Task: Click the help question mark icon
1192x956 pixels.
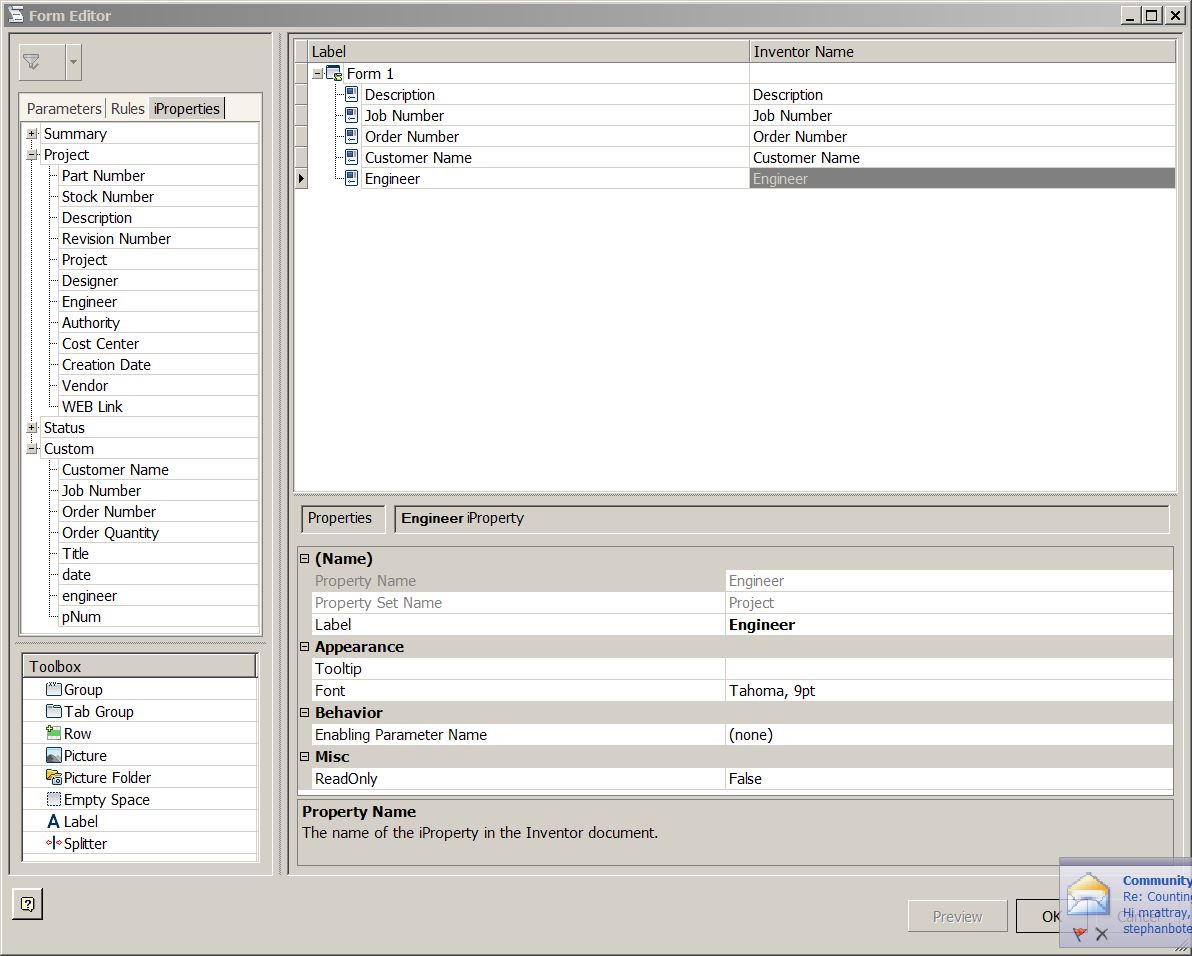Action: tap(27, 904)
